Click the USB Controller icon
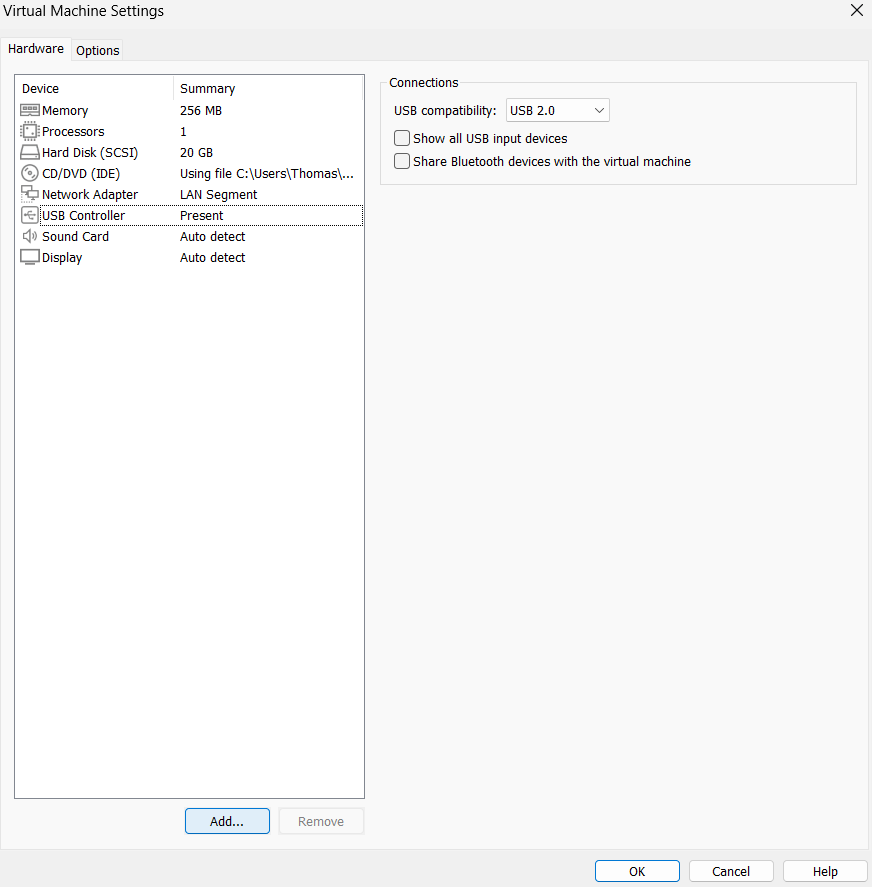This screenshot has width=872, height=887. pos(29,215)
